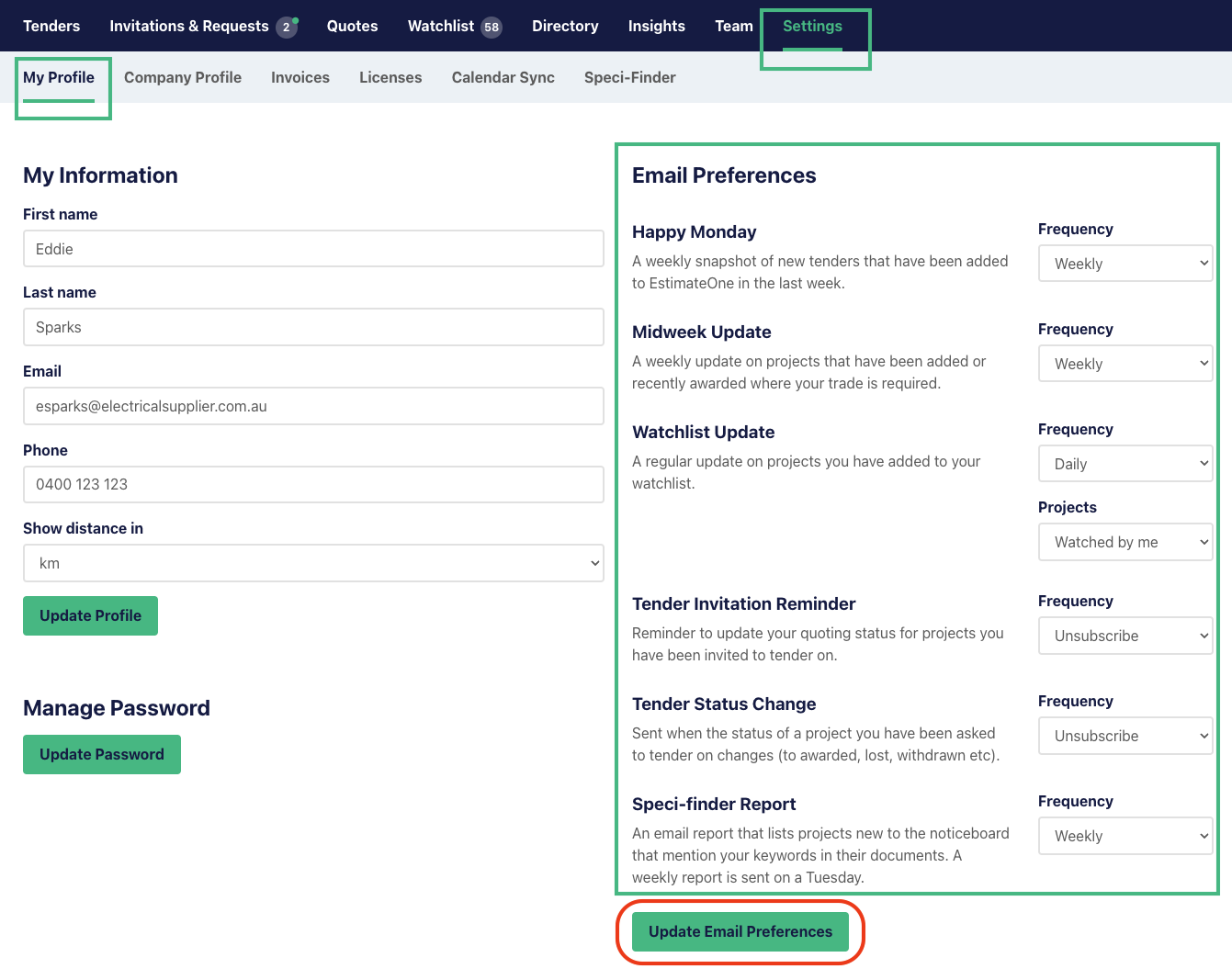
Task: Open the Directory navigation item
Action: pos(565,26)
